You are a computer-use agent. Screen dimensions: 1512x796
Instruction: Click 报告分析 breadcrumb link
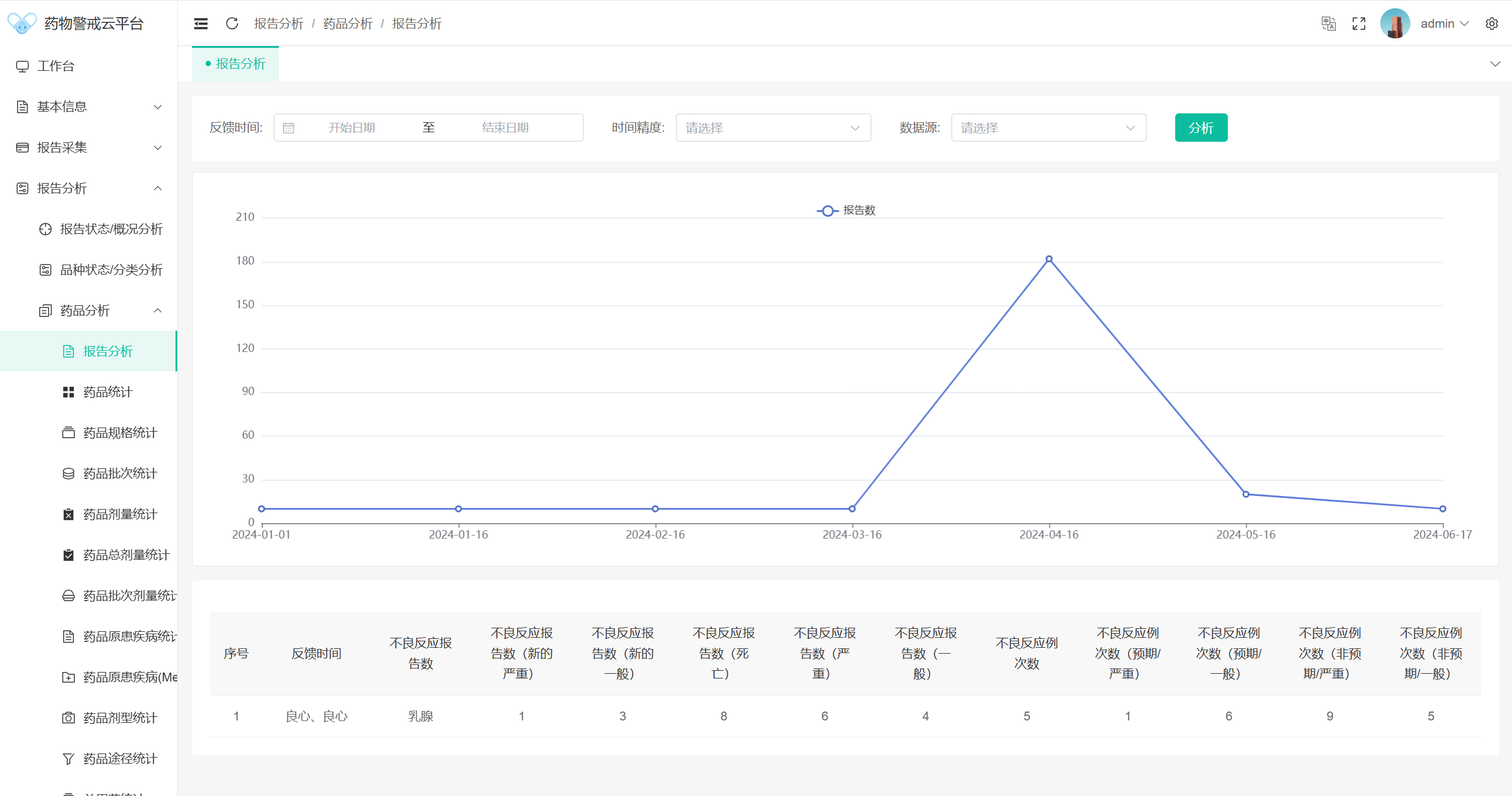click(278, 24)
